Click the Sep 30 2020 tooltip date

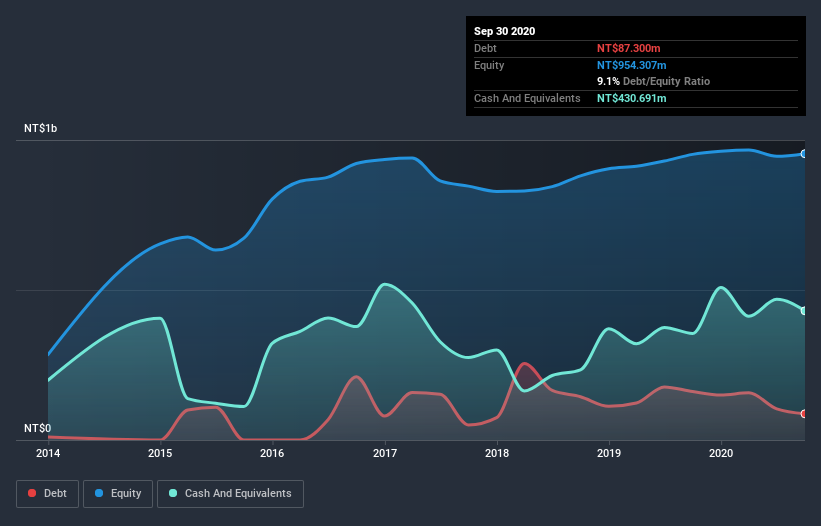click(x=505, y=31)
